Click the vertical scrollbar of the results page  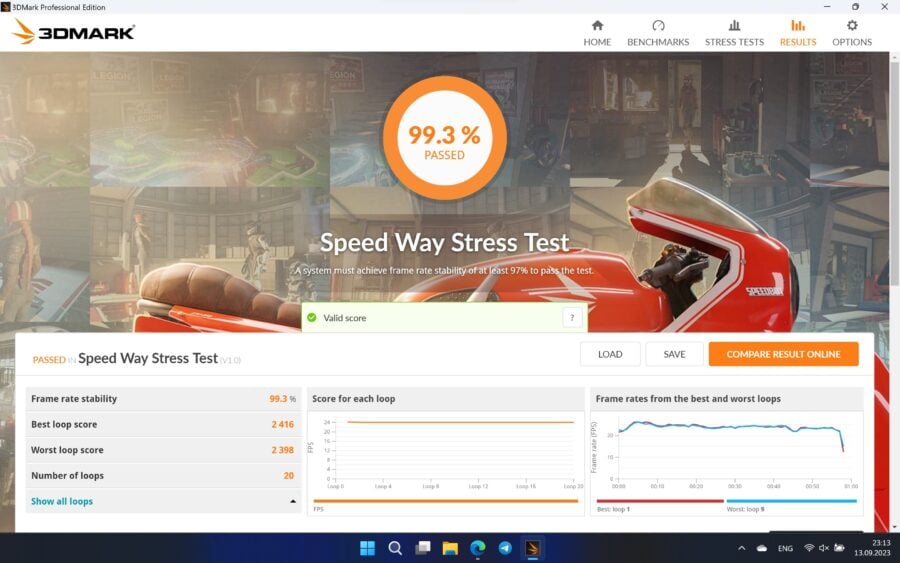tap(894, 172)
